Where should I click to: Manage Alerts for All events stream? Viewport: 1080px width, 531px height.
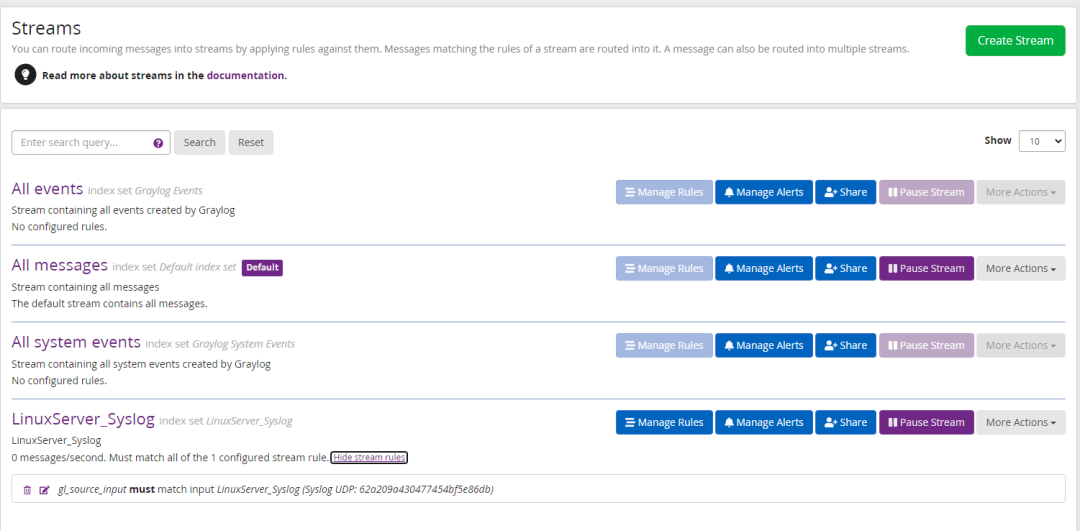[x=764, y=192]
